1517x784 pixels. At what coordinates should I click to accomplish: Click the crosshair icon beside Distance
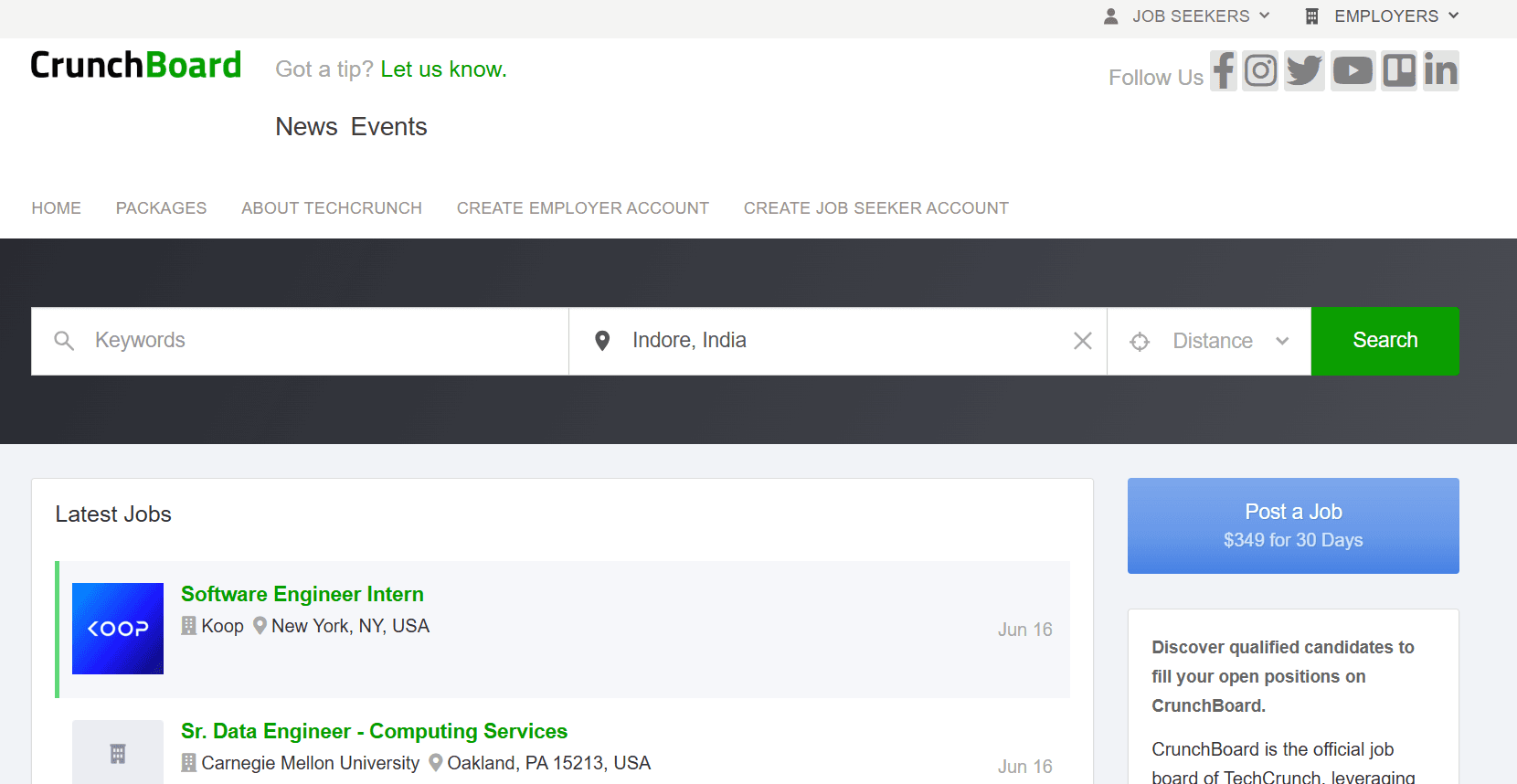click(1140, 340)
